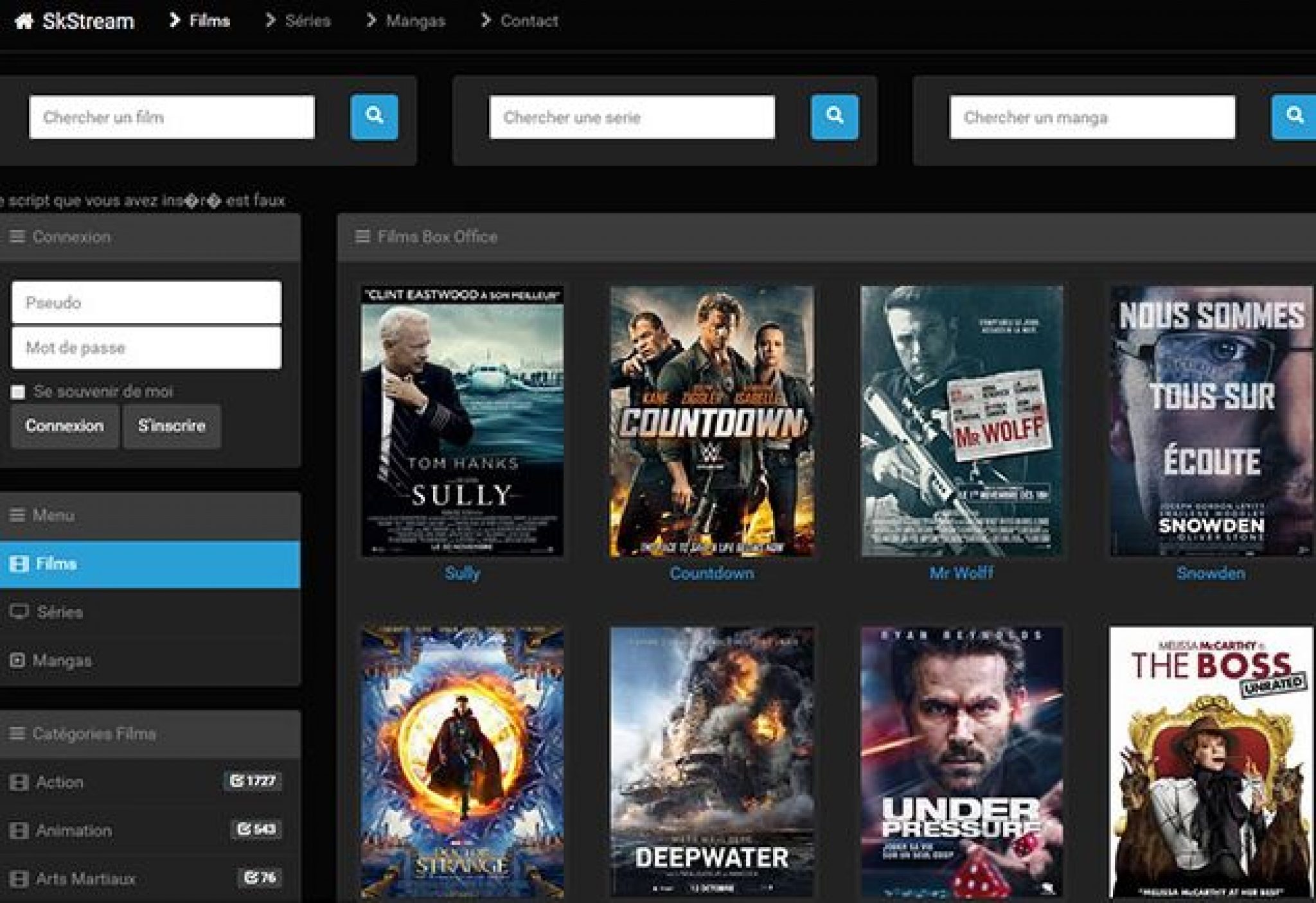Click the Connexion panel hamburger icon
The image size is (1316, 903).
[x=17, y=237]
